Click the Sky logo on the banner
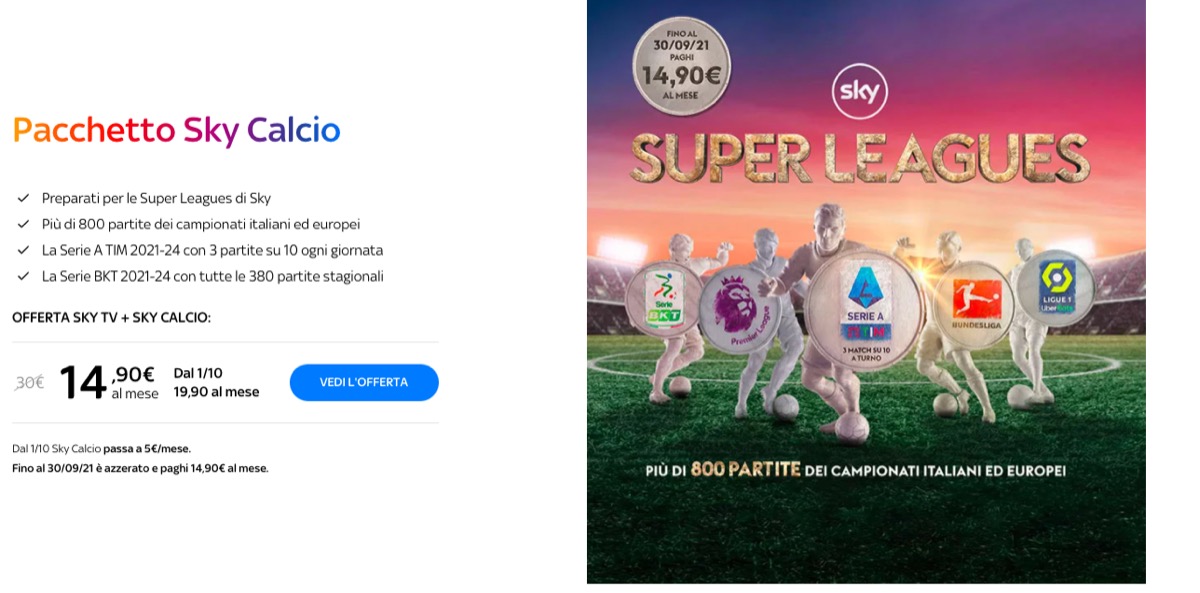1200x593 pixels. 858,92
